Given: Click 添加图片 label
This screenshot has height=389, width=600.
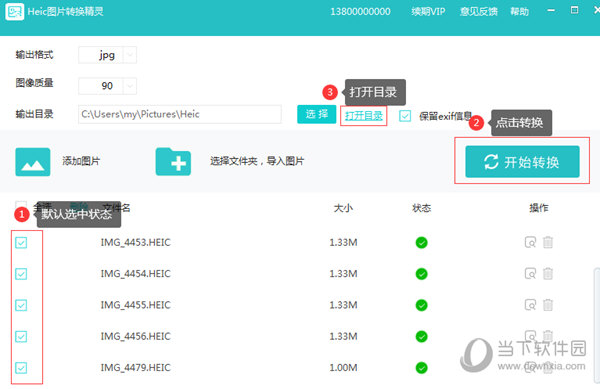Looking at the screenshot, I should click(x=81, y=161).
